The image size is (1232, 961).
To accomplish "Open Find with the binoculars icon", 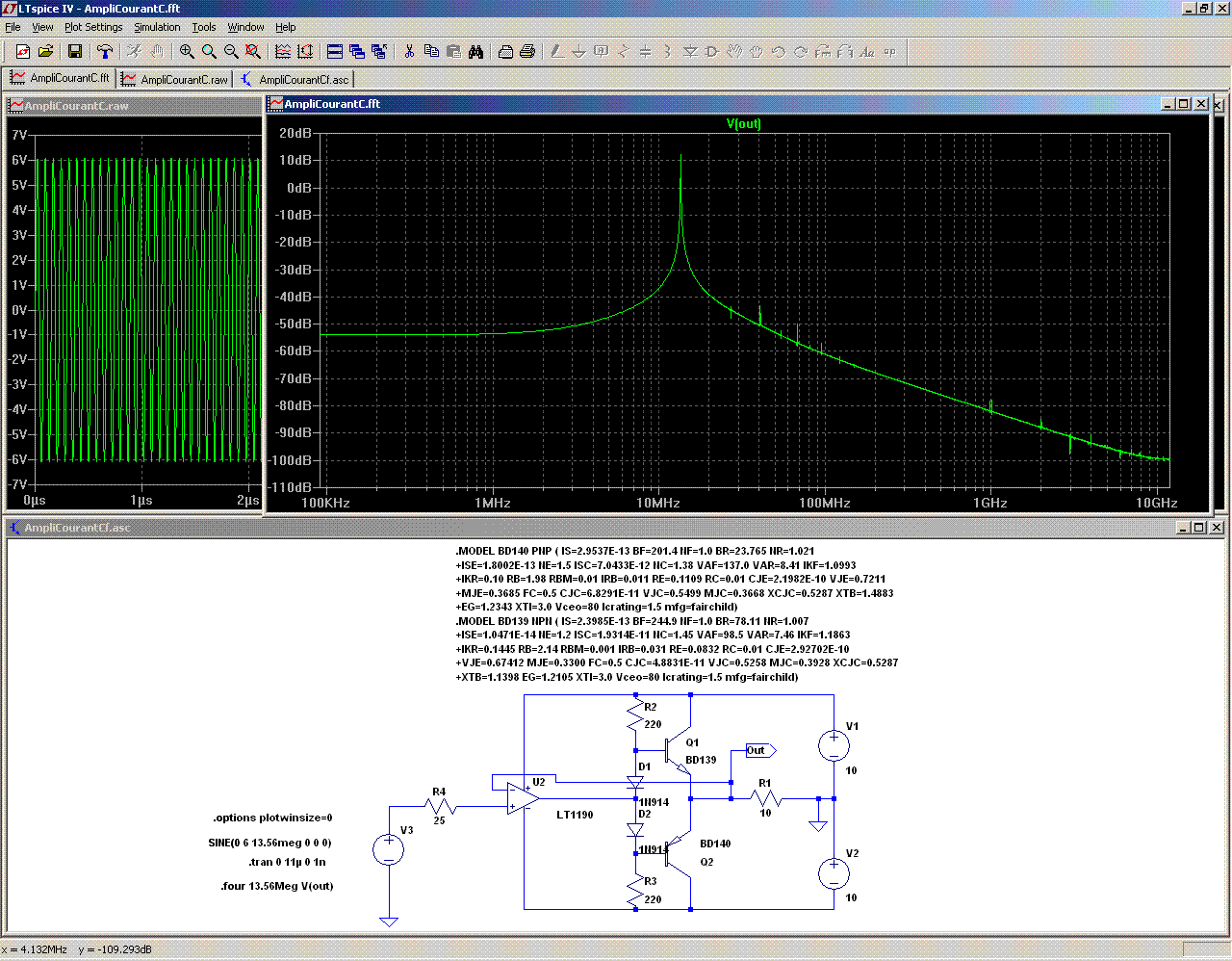I will [x=475, y=52].
